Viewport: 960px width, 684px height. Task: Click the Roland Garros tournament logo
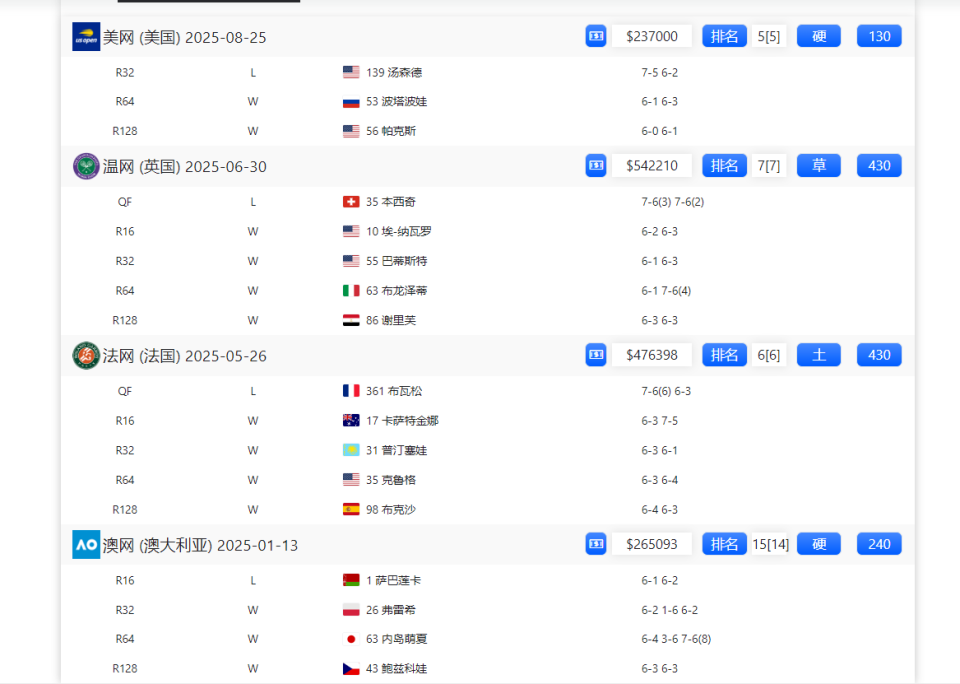pyautogui.click(x=86, y=355)
